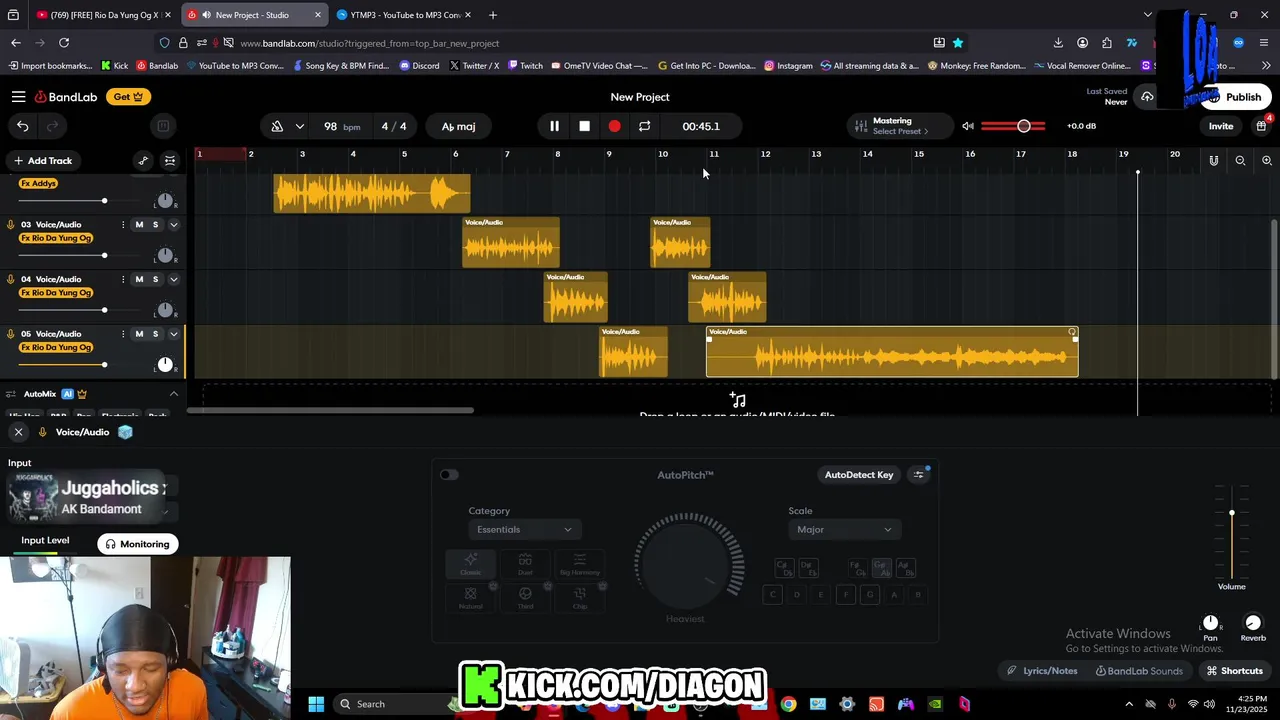Select the Big Harmony AutoPitch effect
Image resolution: width=1280 pixels, height=720 pixels.
click(580, 564)
